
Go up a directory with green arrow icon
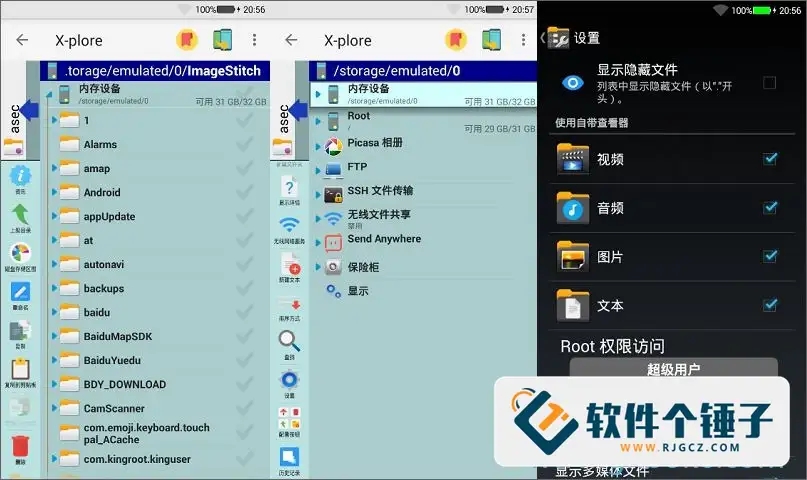click(21, 215)
